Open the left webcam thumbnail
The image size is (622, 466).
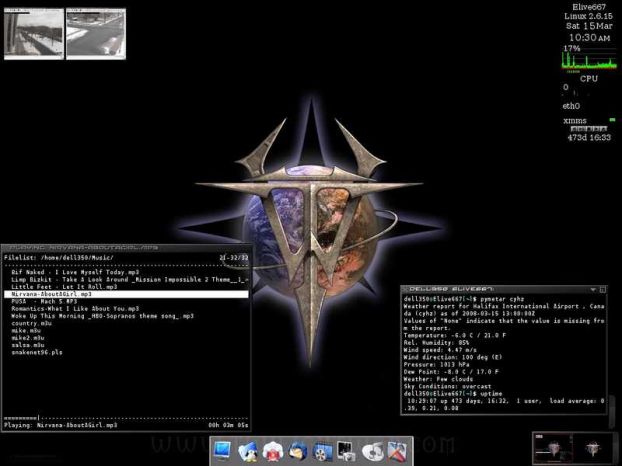(34, 34)
